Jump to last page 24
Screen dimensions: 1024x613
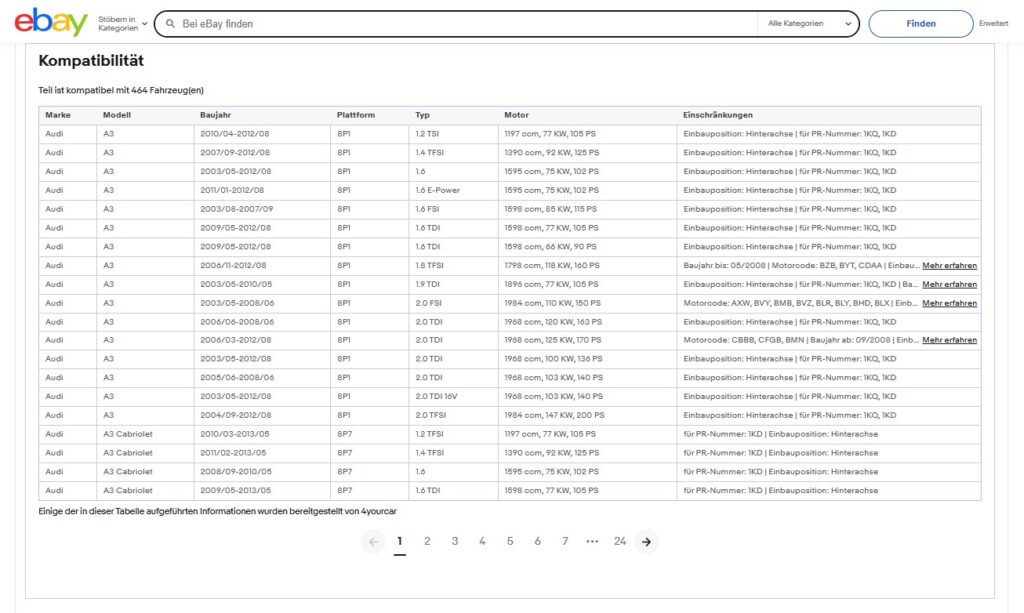(x=620, y=541)
